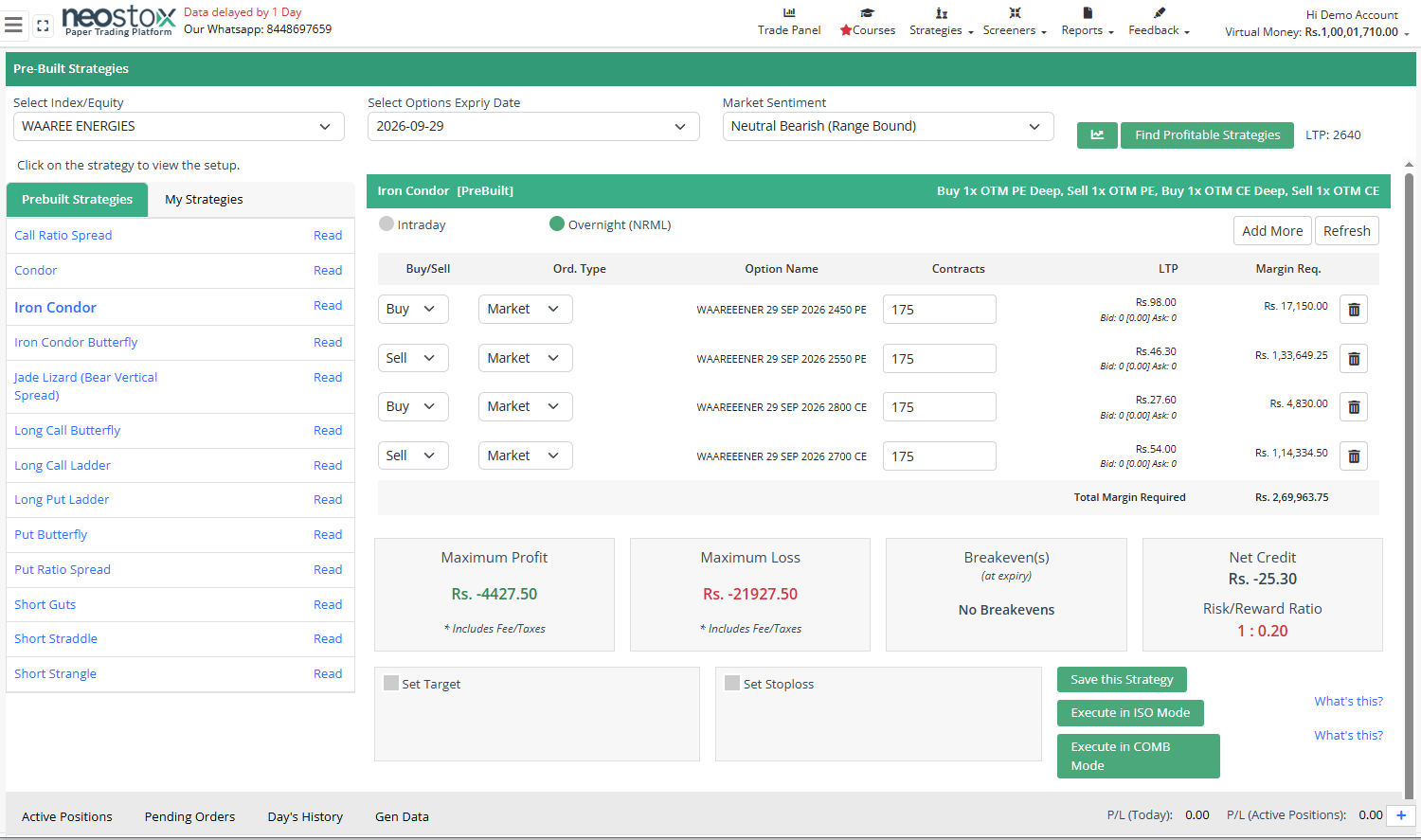Open Market Sentiment dropdown
The width and height of the screenshot is (1421, 840).
888,126
